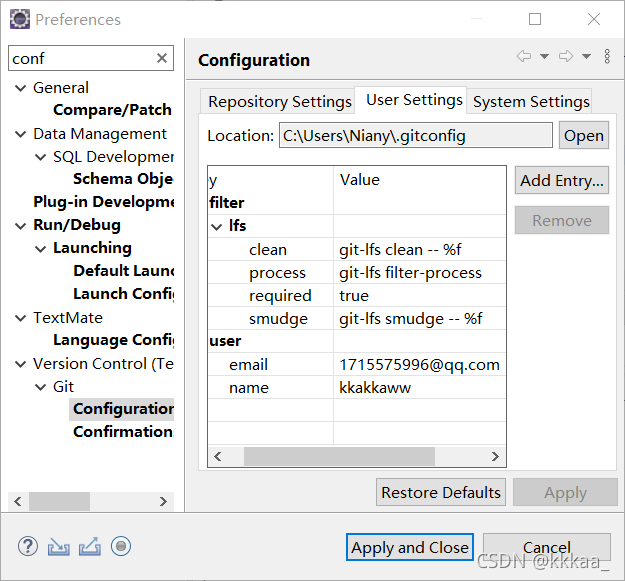Viewport: 625px width, 581px height.
Task: Collapse the Version Control tree node
Action: (x=20, y=364)
